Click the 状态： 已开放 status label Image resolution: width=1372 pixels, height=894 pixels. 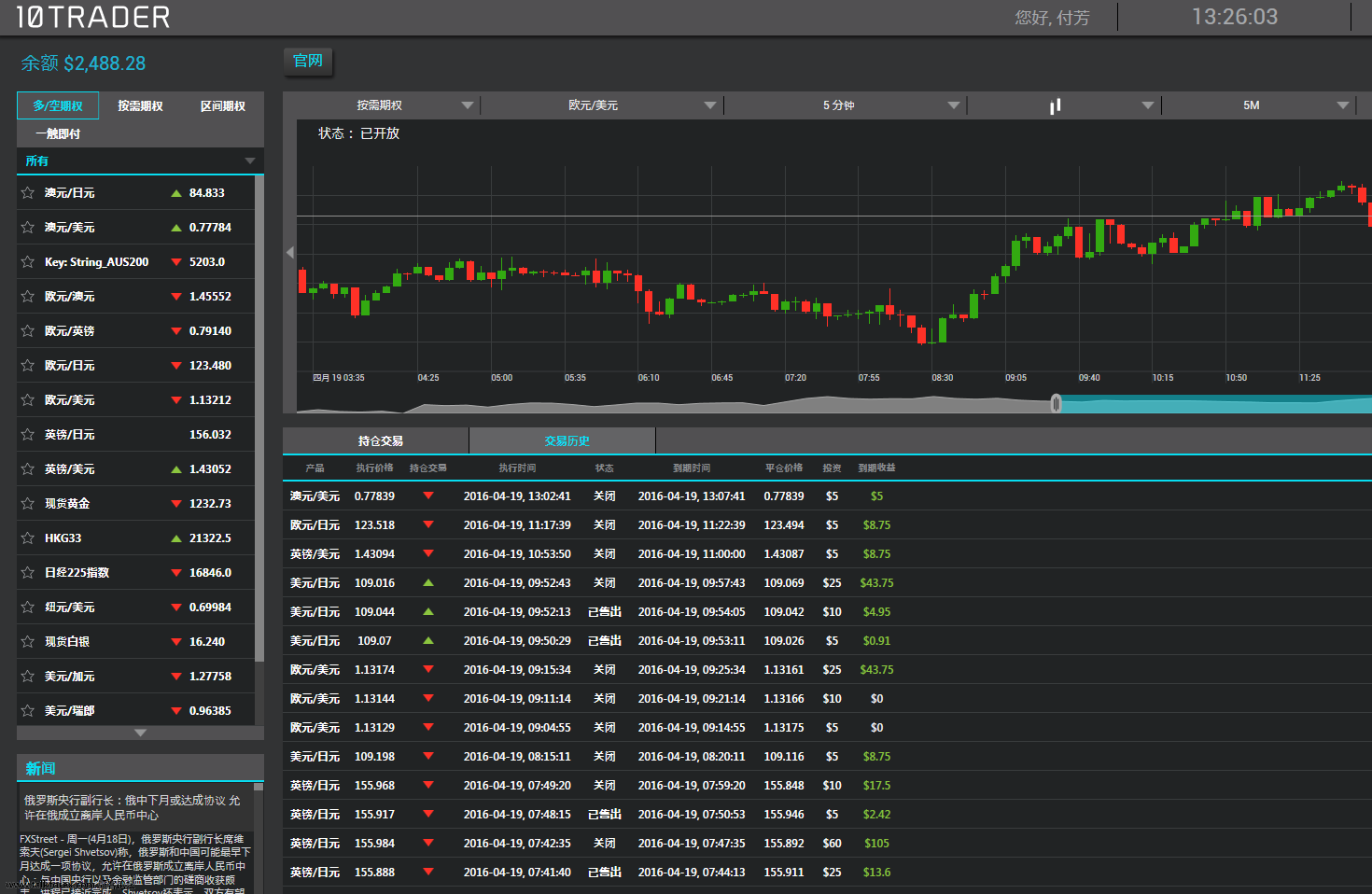point(358,133)
